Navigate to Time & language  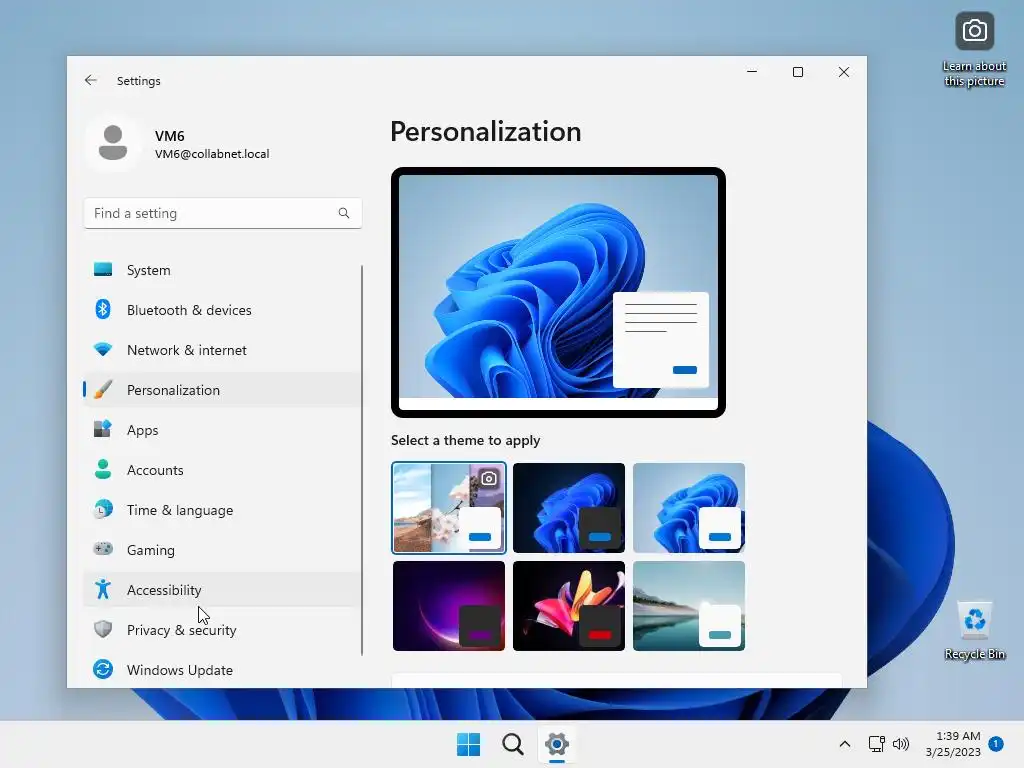[x=222, y=509]
